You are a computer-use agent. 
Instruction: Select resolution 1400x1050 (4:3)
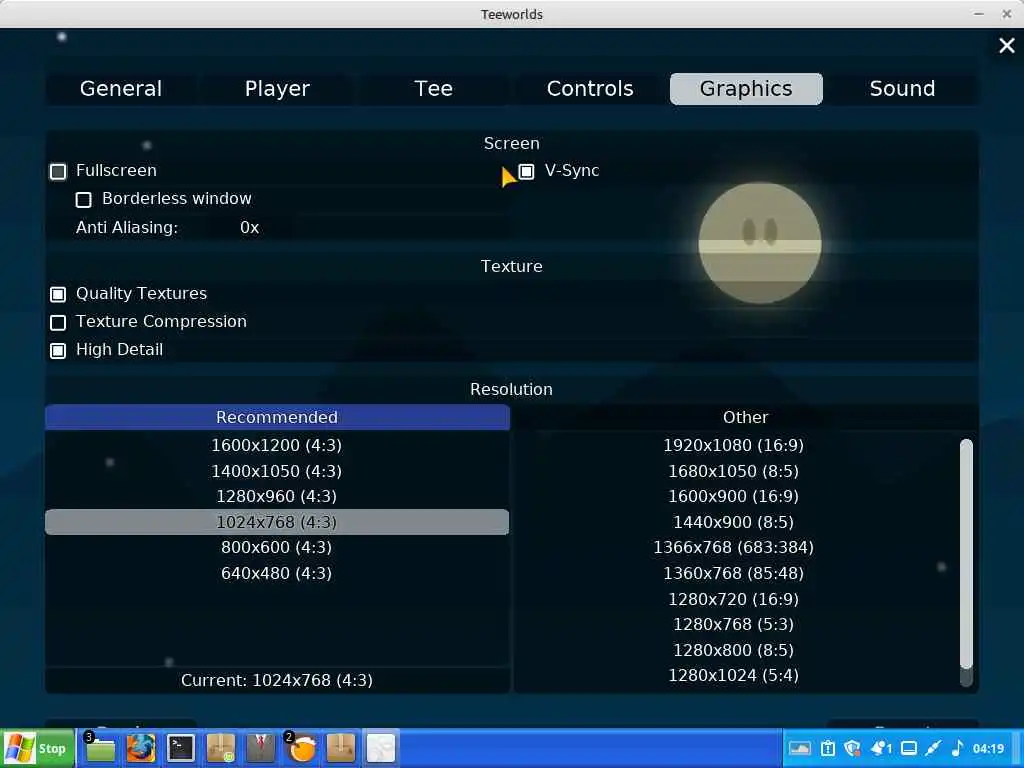[x=277, y=471]
